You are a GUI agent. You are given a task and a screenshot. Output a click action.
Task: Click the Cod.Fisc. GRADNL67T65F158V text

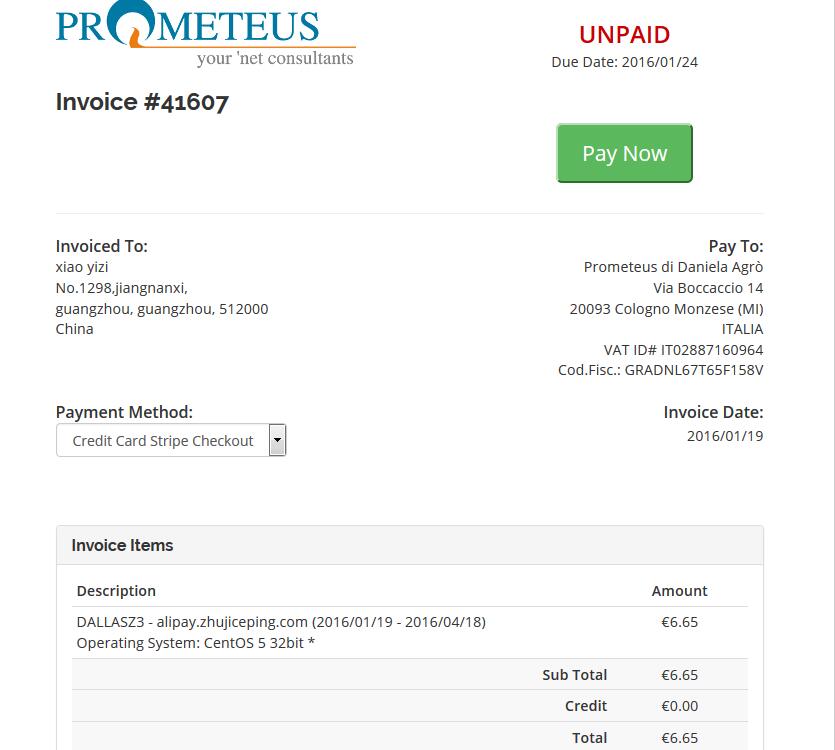pos(660,370)
